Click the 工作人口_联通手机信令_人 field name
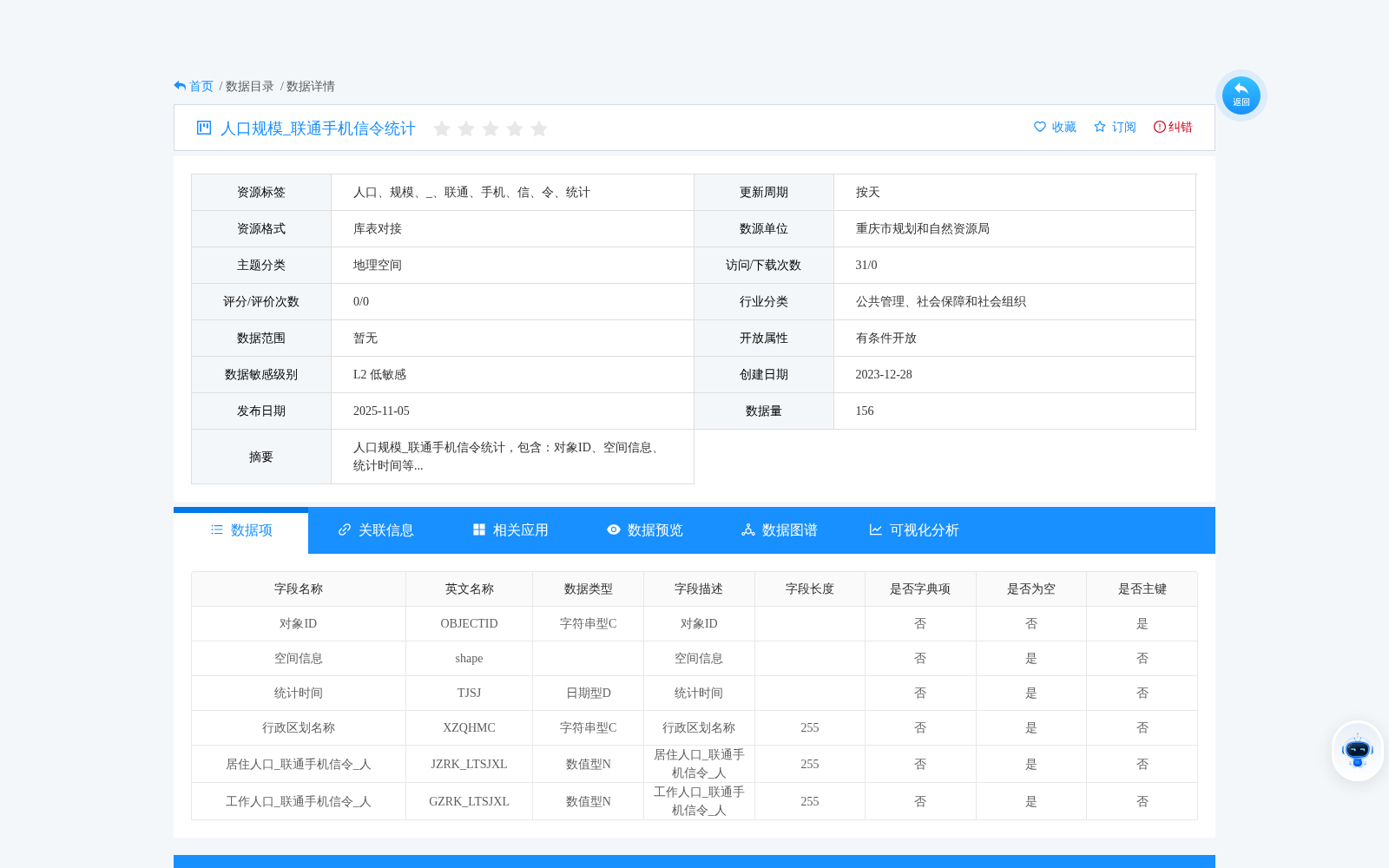 [x=299, y=801]
